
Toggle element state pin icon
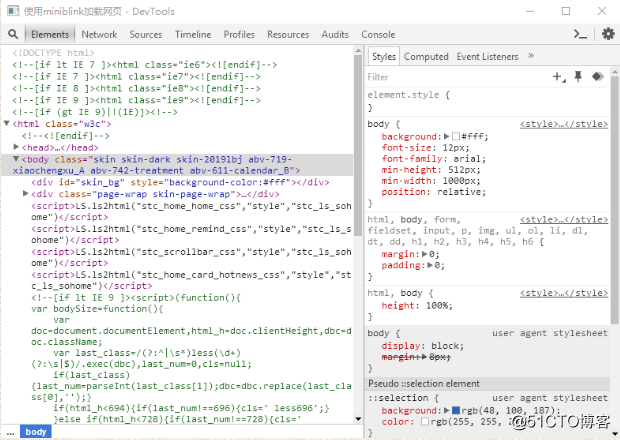[578, 76]
